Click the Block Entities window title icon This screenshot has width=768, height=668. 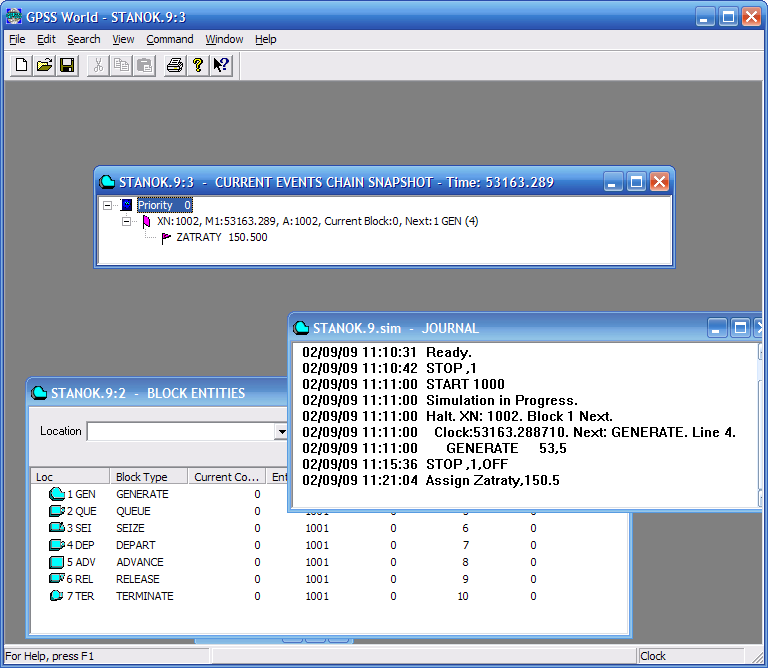click(39, 393)
